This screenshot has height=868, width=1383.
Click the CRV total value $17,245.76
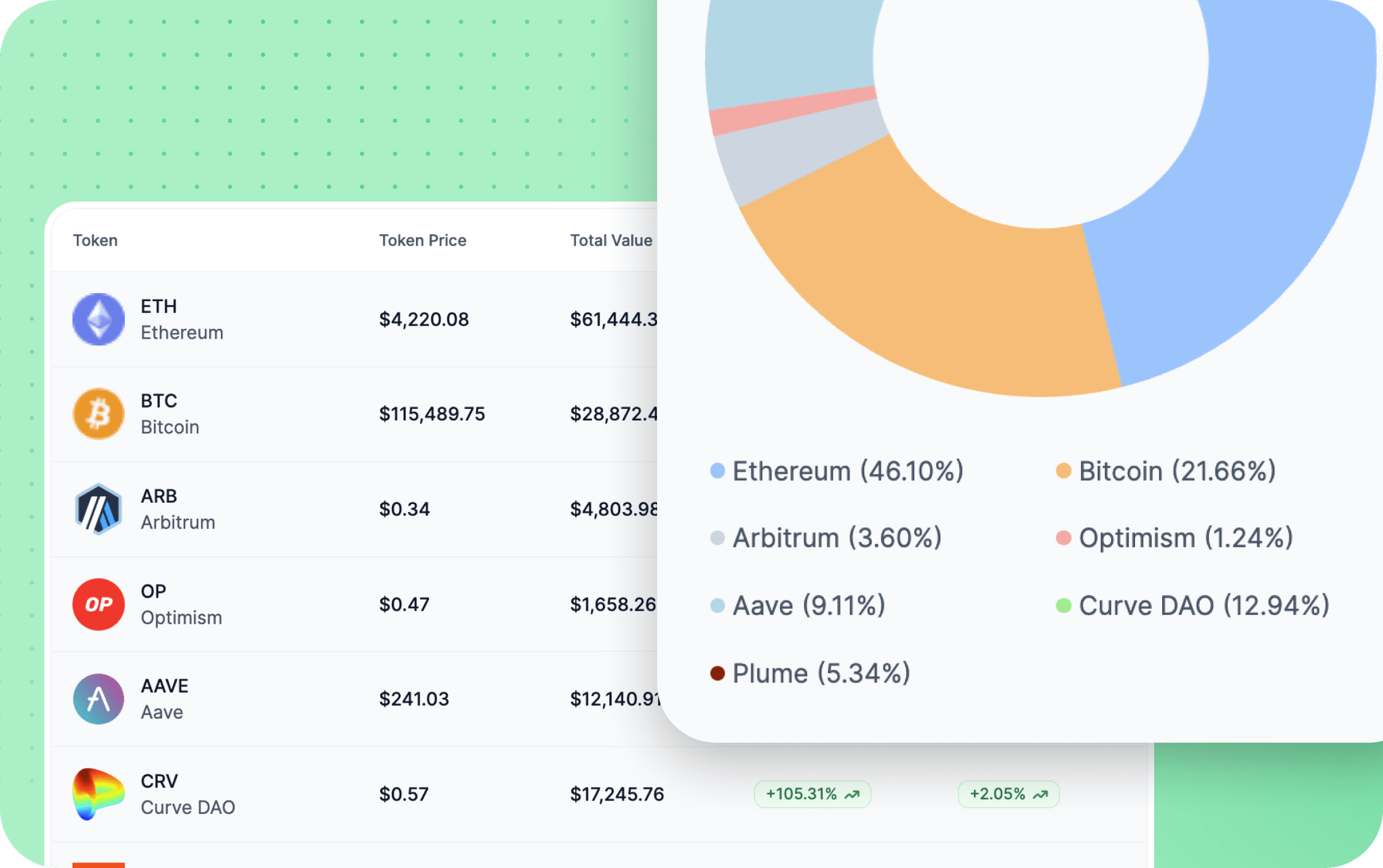click(617, 794)
